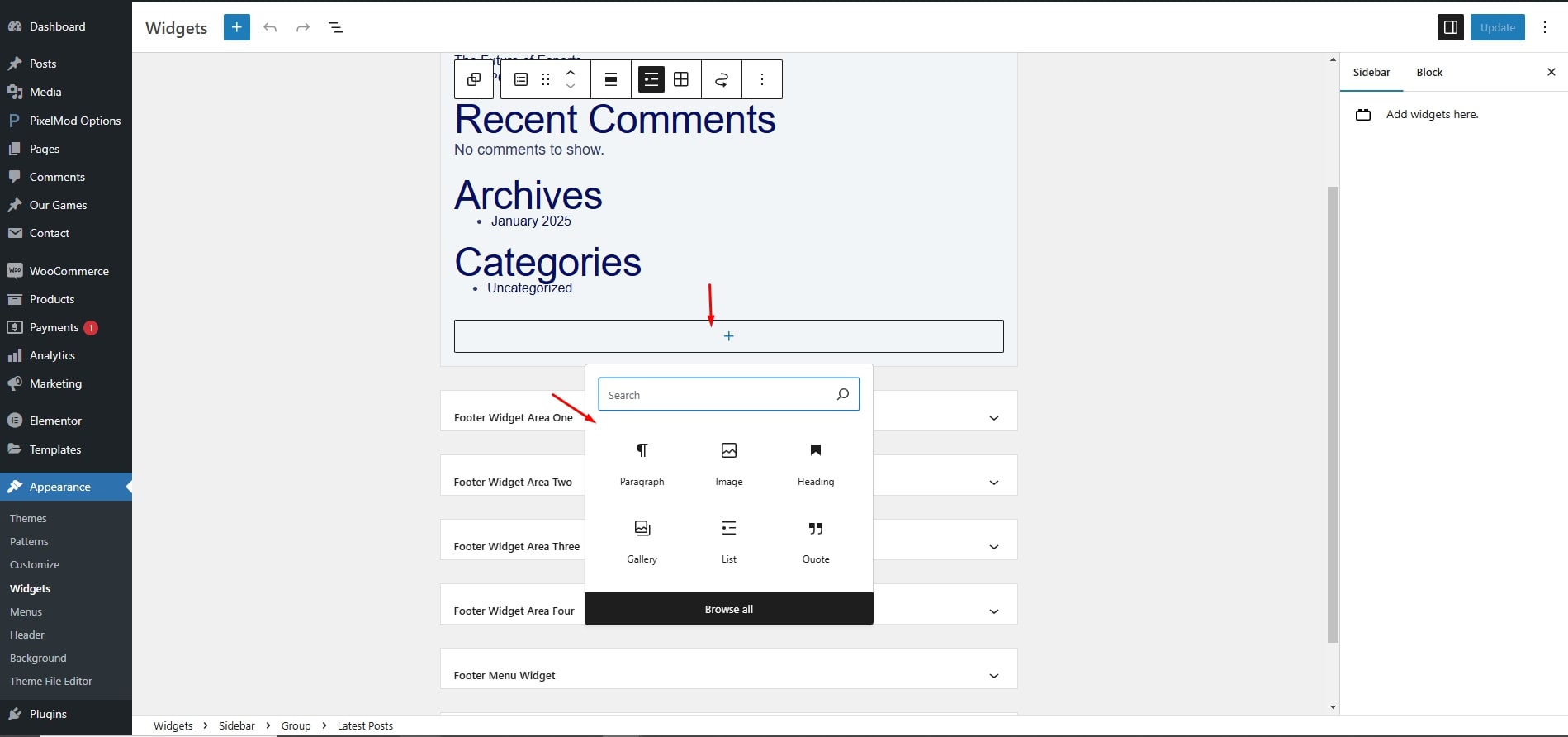Expand Footer Widget Area Four
This screenshot has height=737, width=1568.
click(x=994, y=611)
